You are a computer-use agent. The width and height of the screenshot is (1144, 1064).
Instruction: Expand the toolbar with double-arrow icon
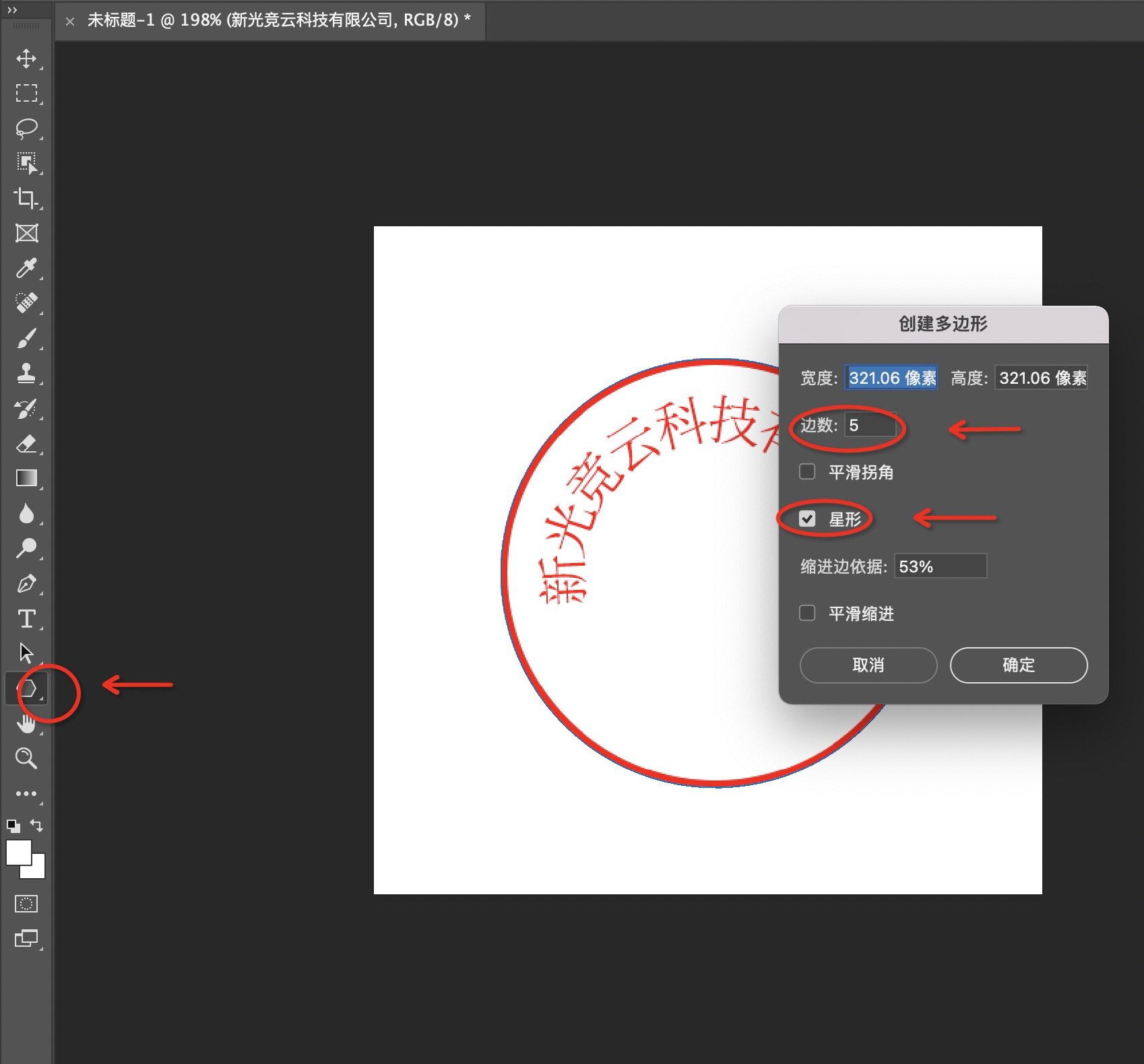tap(11, 10)
